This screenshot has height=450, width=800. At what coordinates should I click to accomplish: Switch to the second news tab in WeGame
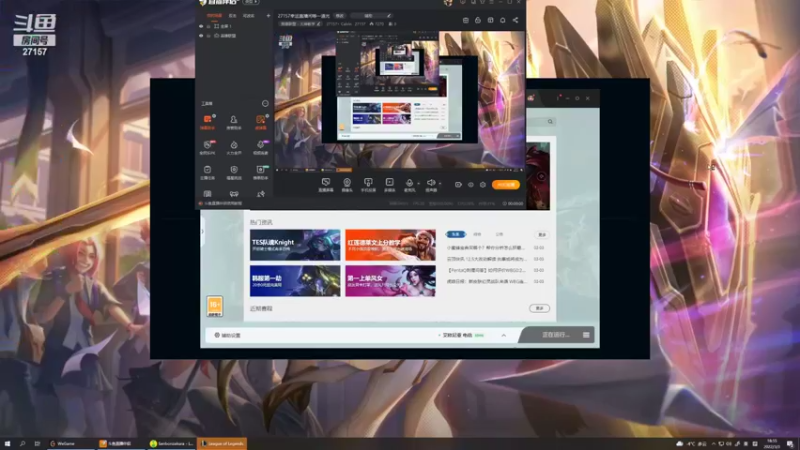click(477, 234)
